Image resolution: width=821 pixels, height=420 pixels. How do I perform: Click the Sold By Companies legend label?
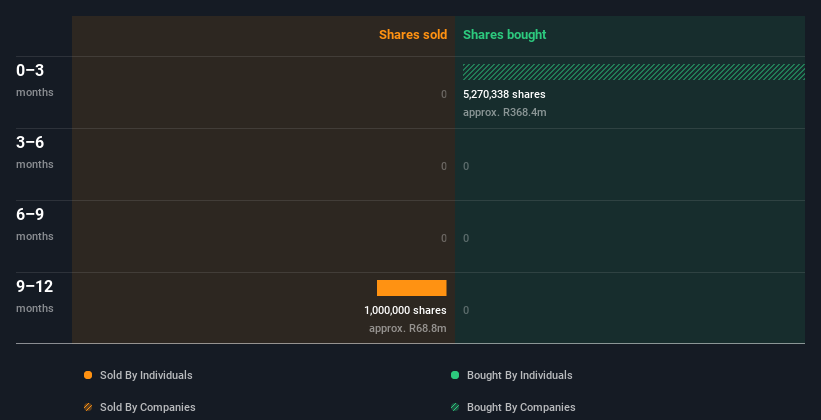click(x=148, y=407)
